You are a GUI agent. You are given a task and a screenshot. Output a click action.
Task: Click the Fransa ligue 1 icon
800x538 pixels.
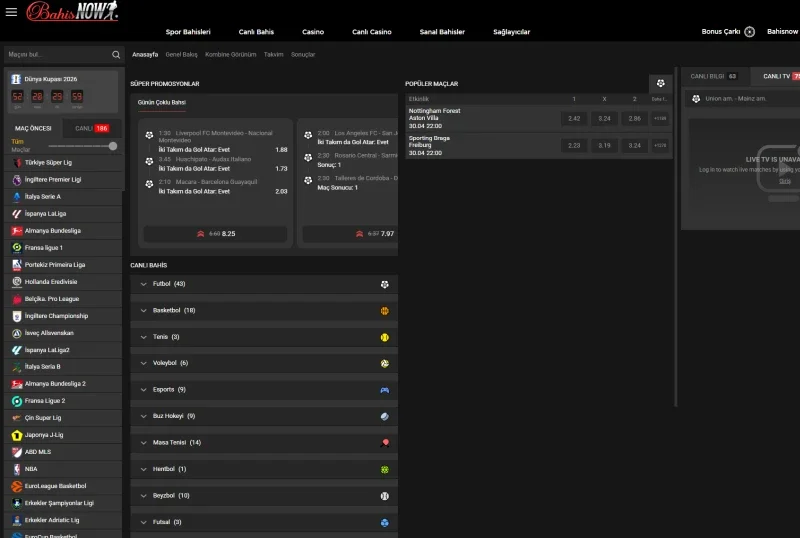tap(17, 248)
